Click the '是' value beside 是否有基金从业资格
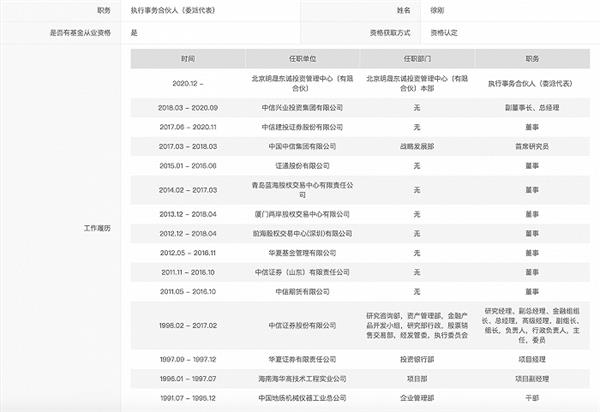600x412 pixels. 134,33
